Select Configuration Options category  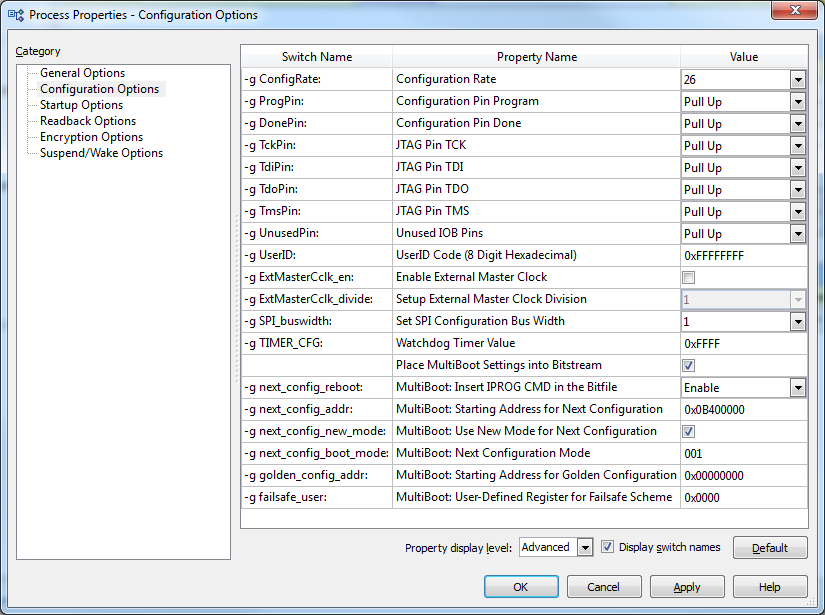pyautogui.click(x=99, y=88)
